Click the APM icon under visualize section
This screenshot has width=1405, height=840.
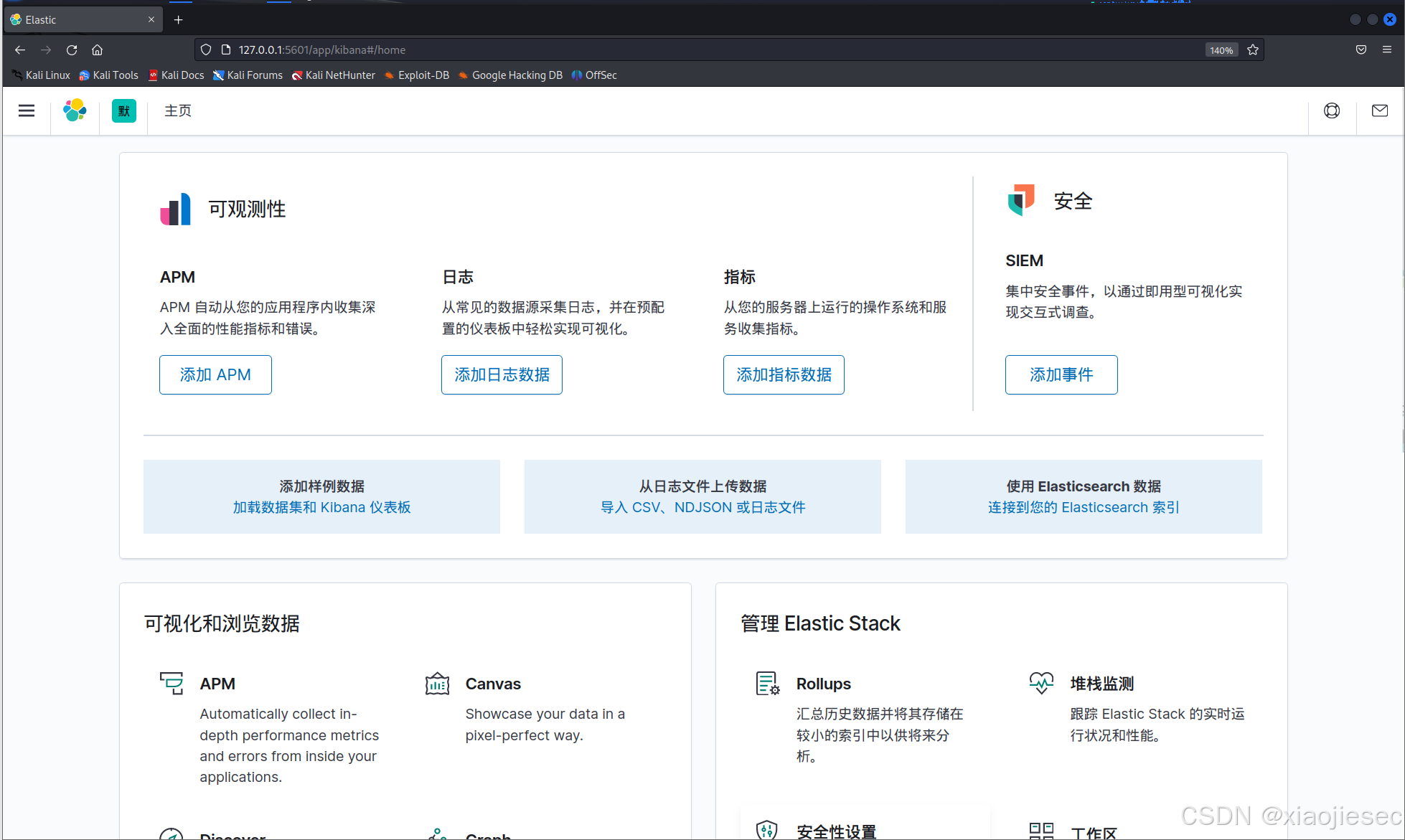click(171, 683)
